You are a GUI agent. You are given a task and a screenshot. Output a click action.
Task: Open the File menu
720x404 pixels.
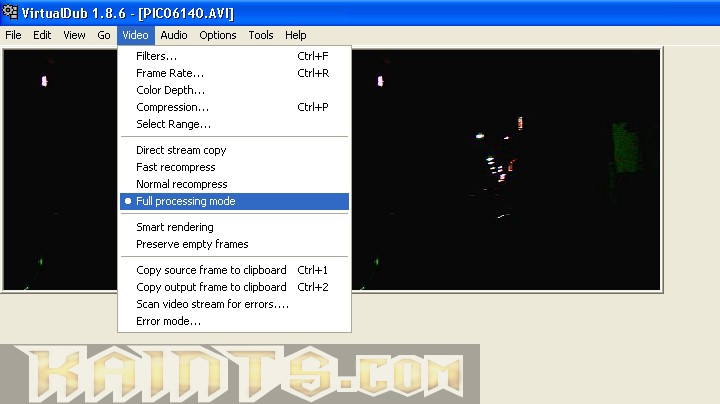[x=13, y=35]
